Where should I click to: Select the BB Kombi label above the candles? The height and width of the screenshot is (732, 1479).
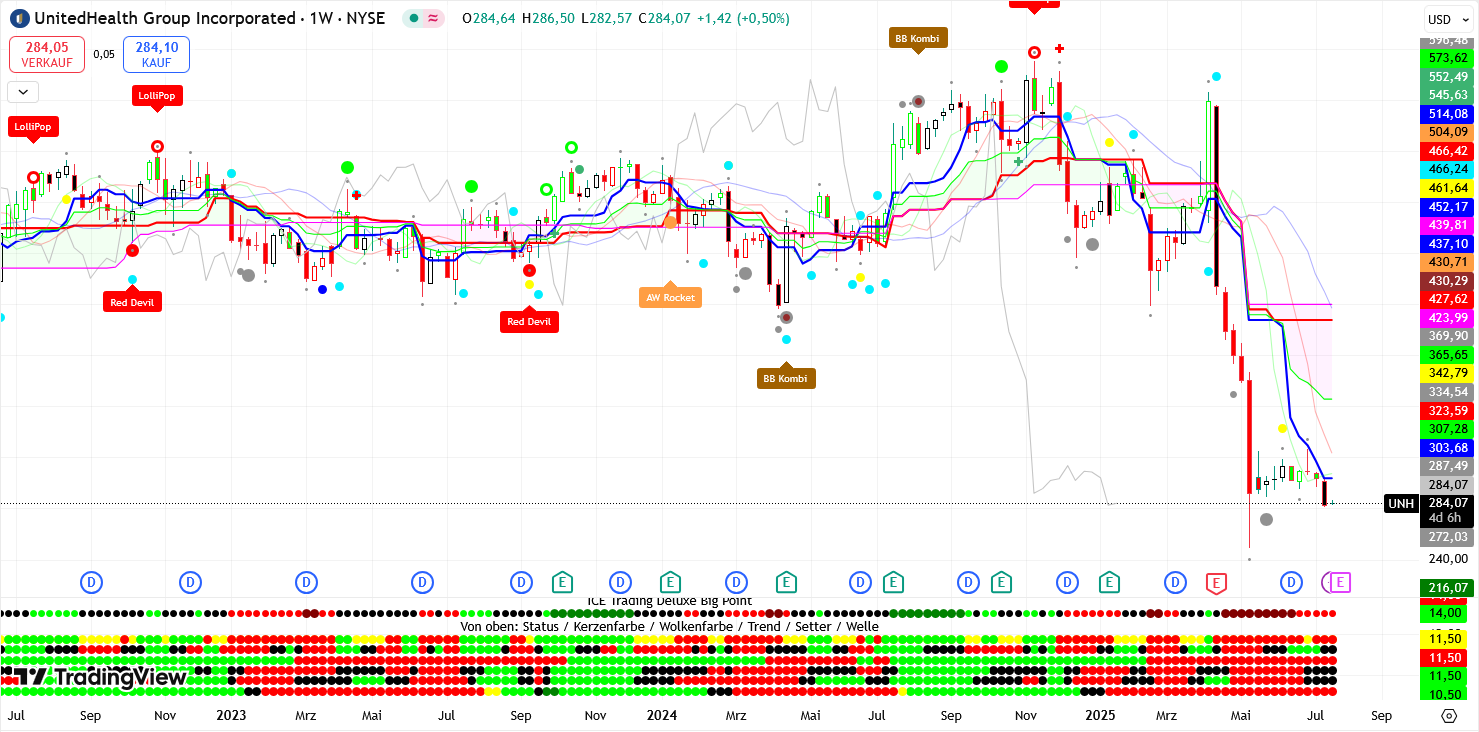point(917,37)
